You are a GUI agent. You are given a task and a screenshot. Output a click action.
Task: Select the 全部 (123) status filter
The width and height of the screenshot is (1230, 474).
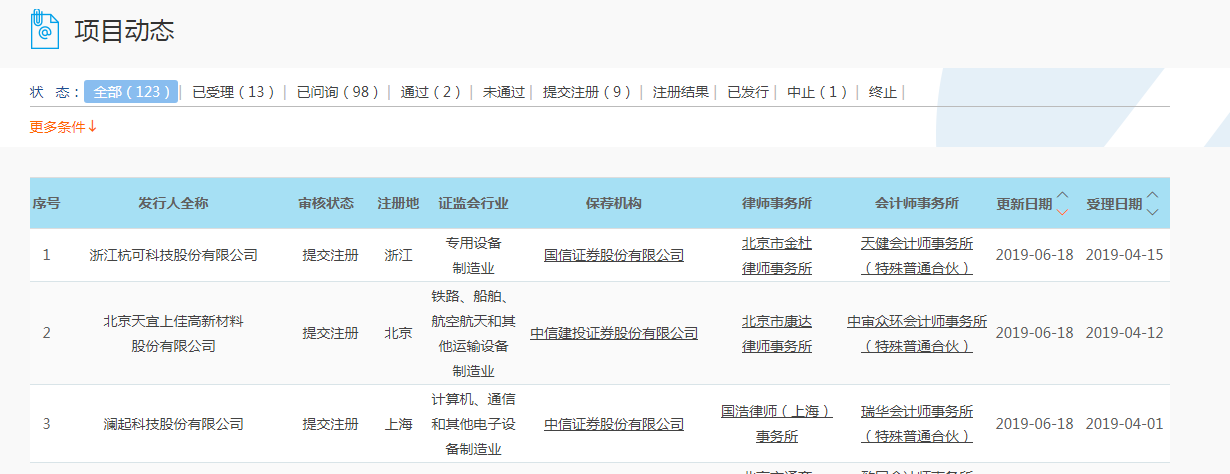point(131,91)
